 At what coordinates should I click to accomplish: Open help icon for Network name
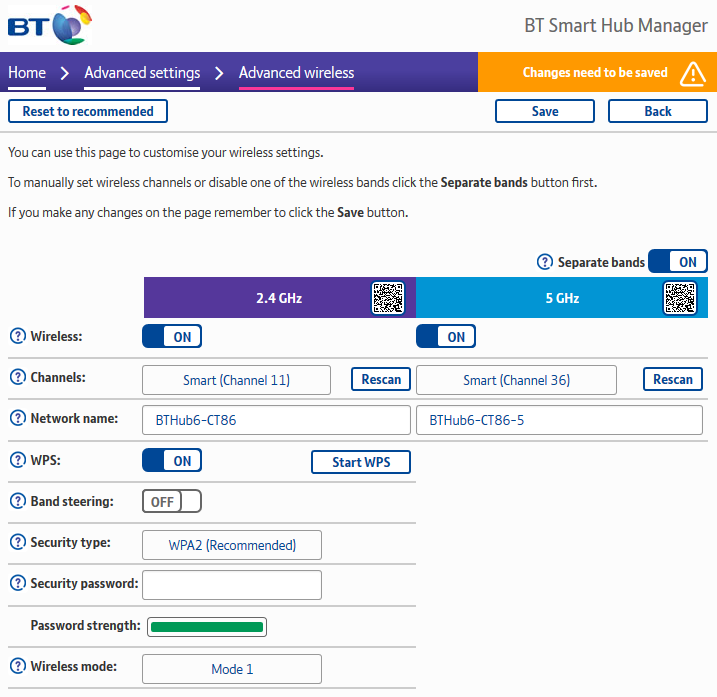[18, 418]
